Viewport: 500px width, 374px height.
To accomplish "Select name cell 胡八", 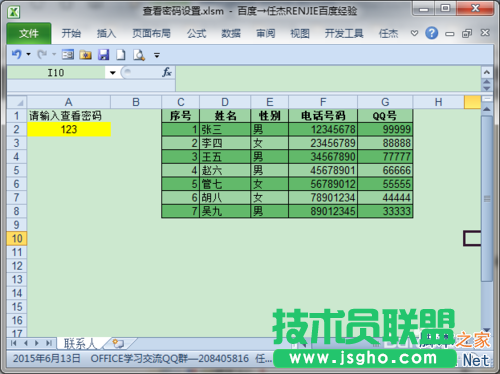I will pyautogui.click(x=225, y=198).
